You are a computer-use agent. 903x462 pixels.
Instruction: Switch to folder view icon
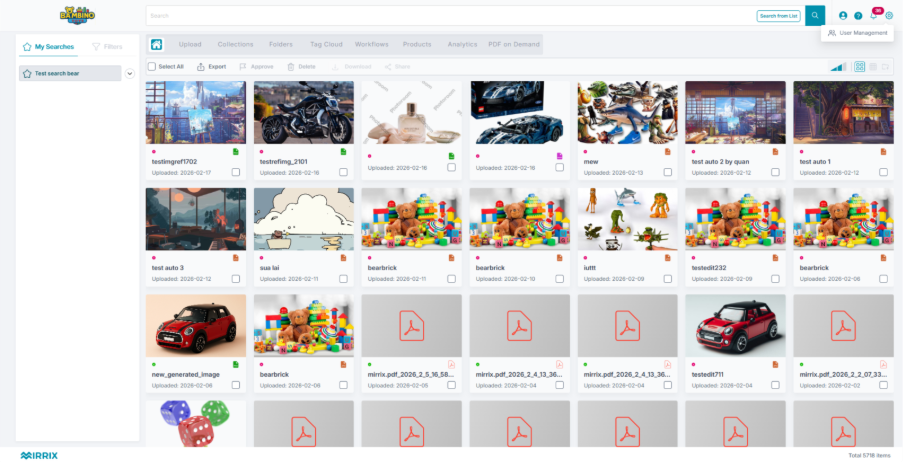click(885, 67)
